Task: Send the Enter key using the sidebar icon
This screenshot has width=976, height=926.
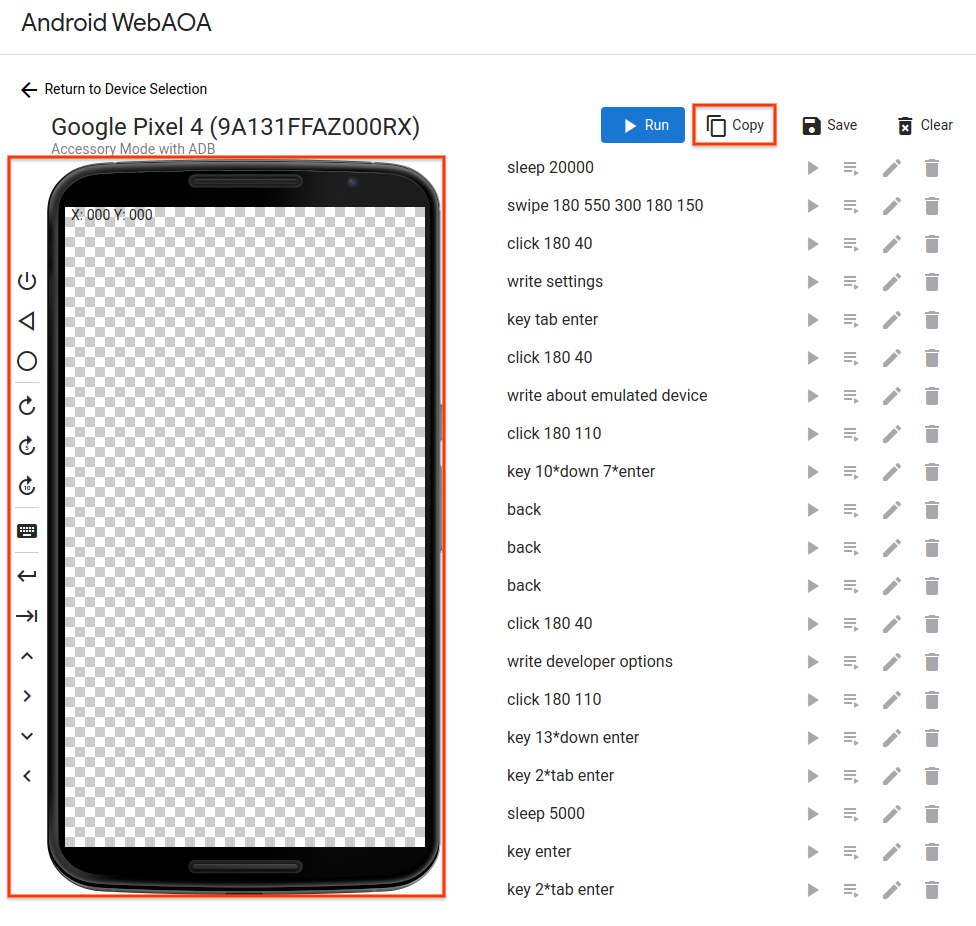Action: tap(26, 575)
